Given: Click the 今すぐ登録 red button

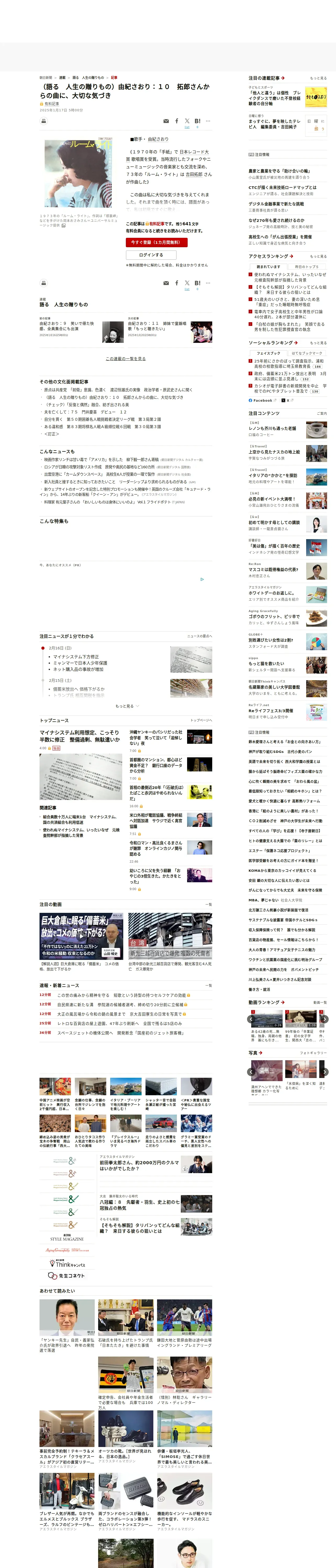Looking at the screenshot, I should coord(157,242).
